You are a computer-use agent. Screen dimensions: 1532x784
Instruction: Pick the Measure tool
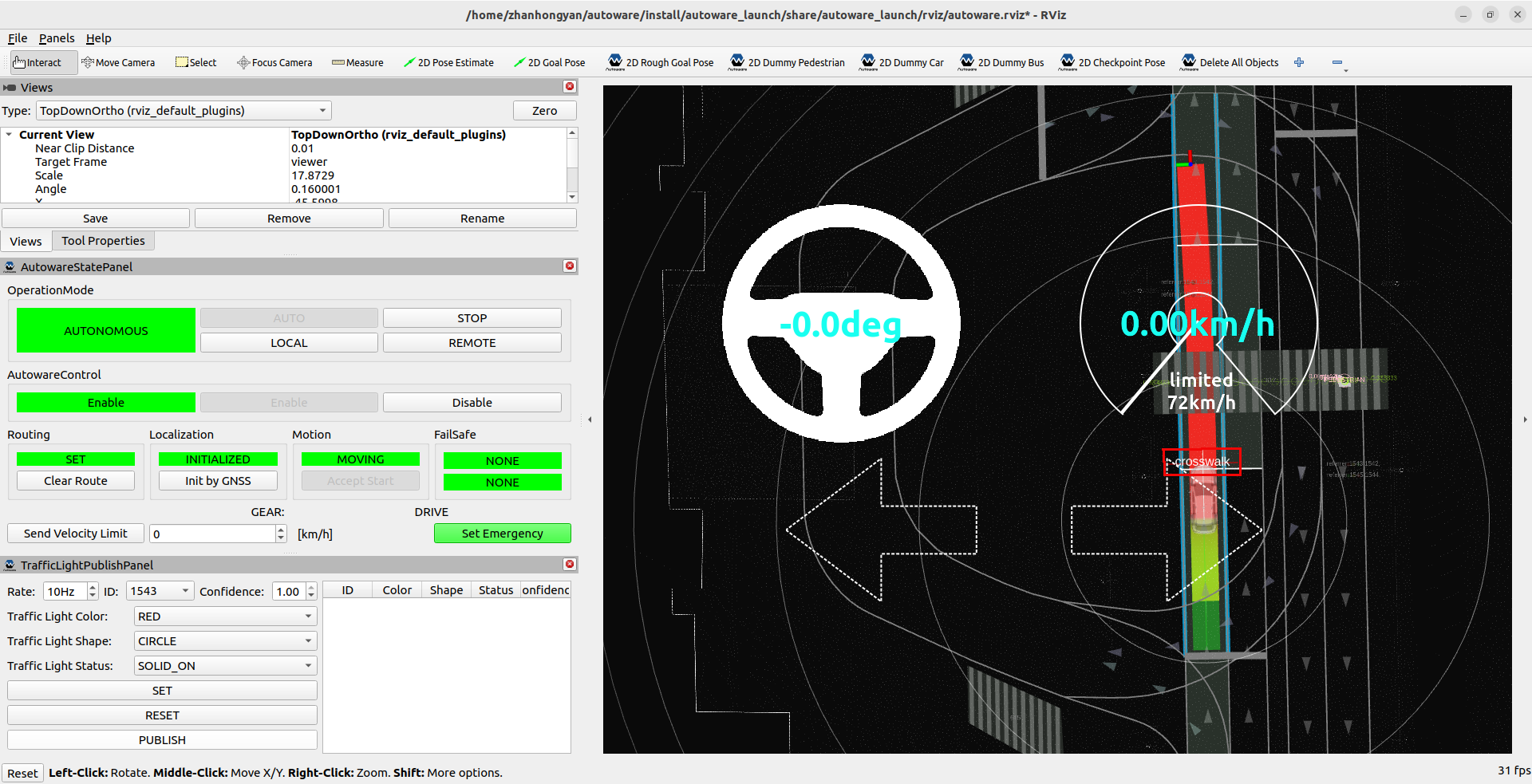357,62
